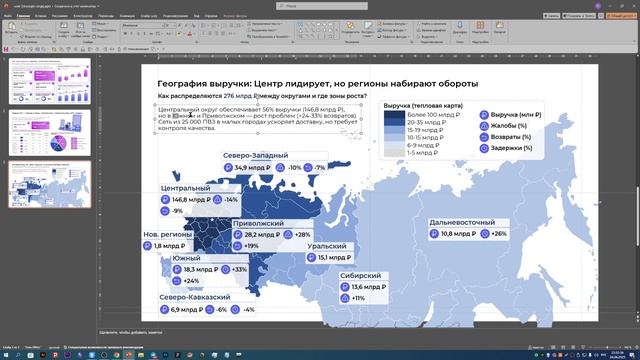This screenshot has height=360, width=640.
Task: Switch to Slide Sorter view in the status bar
Action: [x=563, y=347]
